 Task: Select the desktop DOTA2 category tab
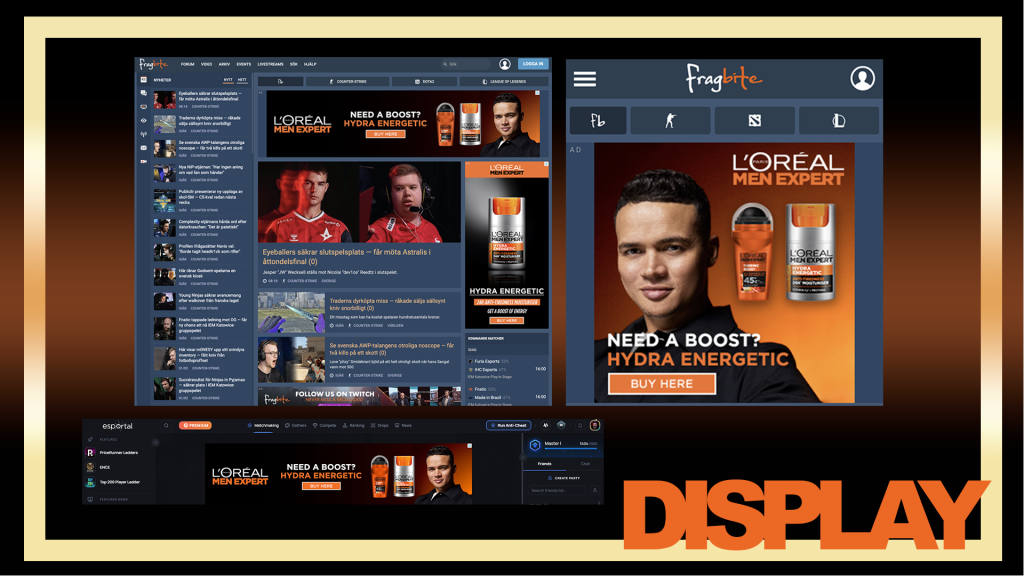pos(424,82)
